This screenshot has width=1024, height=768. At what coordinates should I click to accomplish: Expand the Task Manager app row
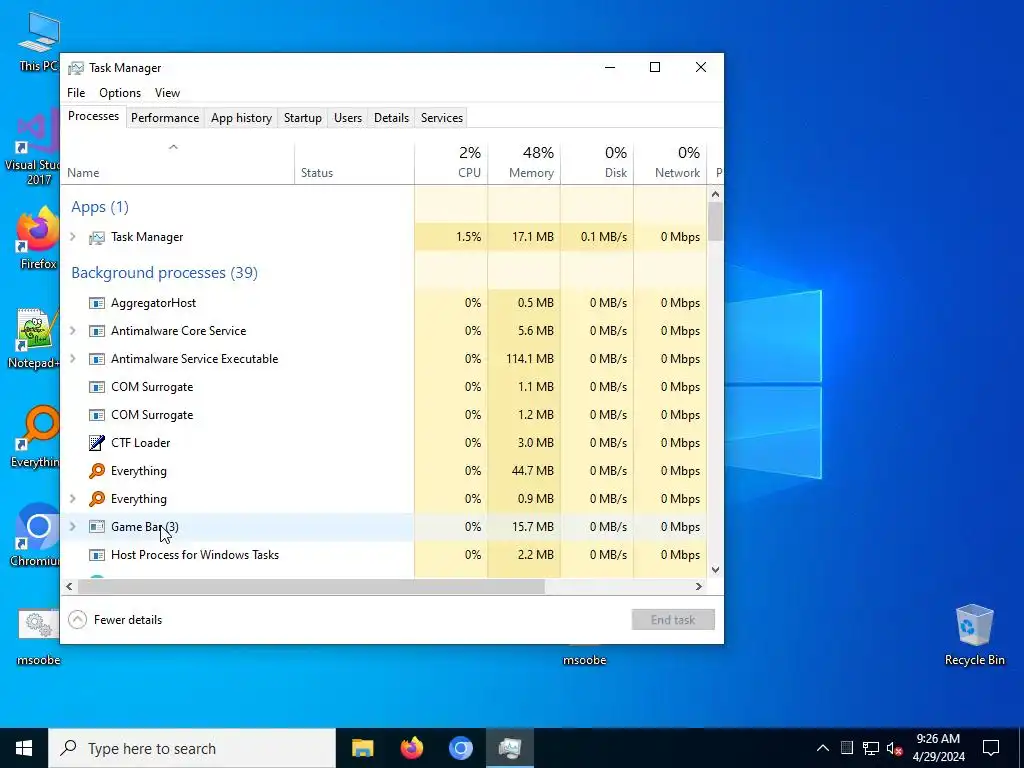(73, 236)
